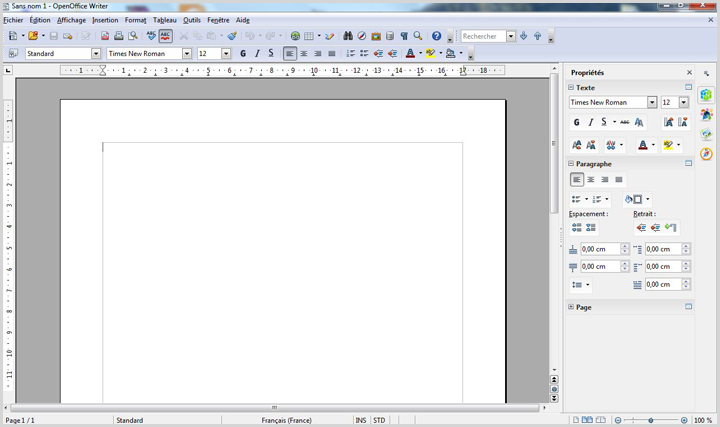This screenshot has height=427, width=720.
Task: Click Français (France) language in status bar
Action: click(287, 420)
